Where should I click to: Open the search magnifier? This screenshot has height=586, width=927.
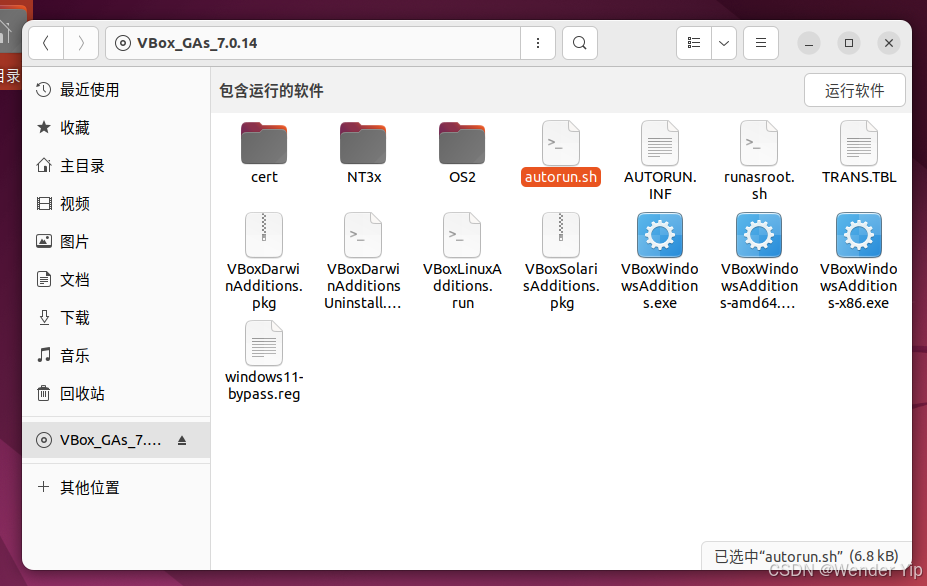(580, 43)
